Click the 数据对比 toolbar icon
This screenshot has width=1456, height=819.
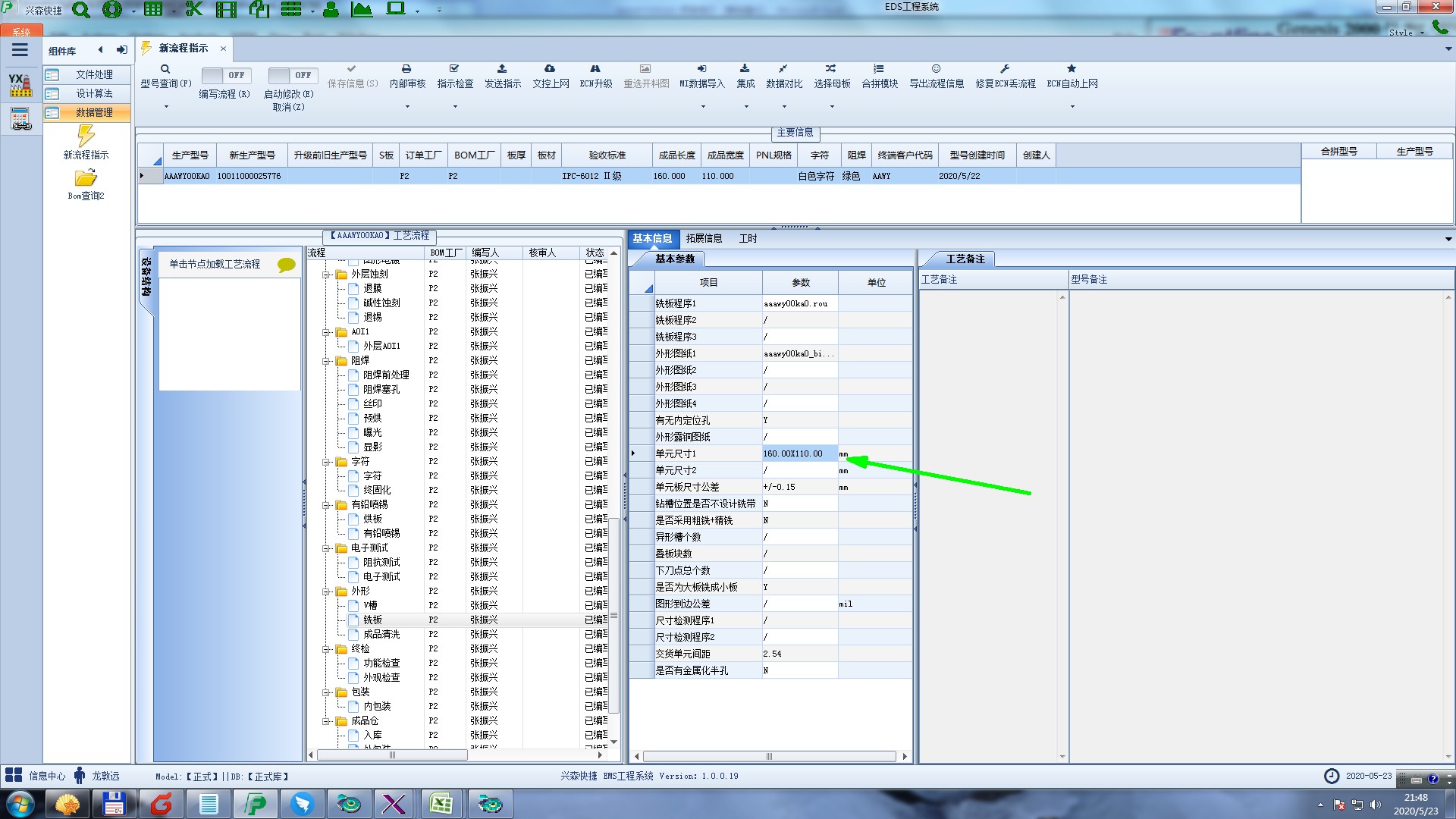point(783,69)
